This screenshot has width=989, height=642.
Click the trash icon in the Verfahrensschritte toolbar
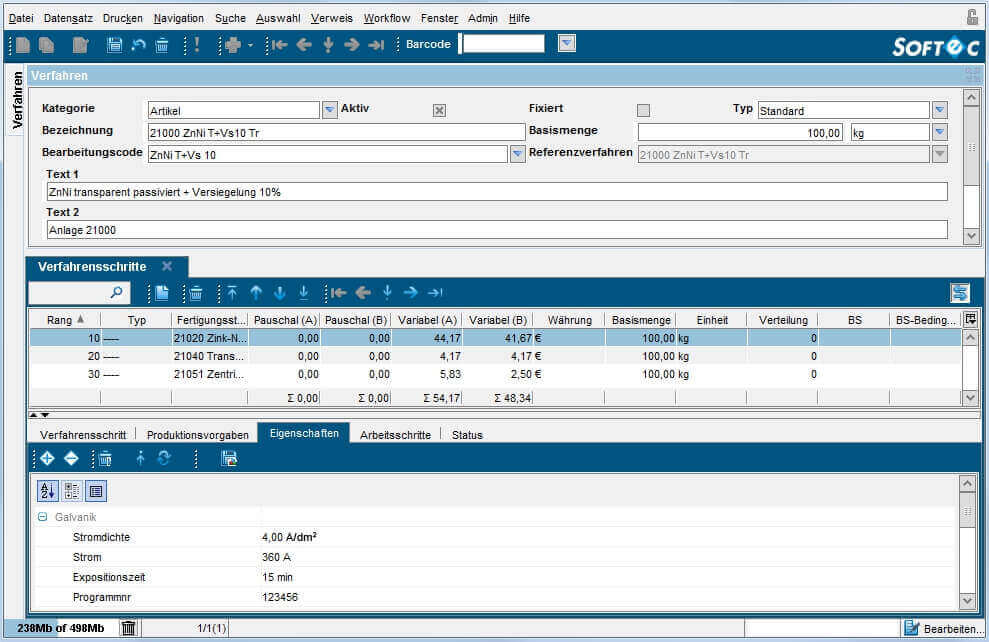[x=196, y=293]
